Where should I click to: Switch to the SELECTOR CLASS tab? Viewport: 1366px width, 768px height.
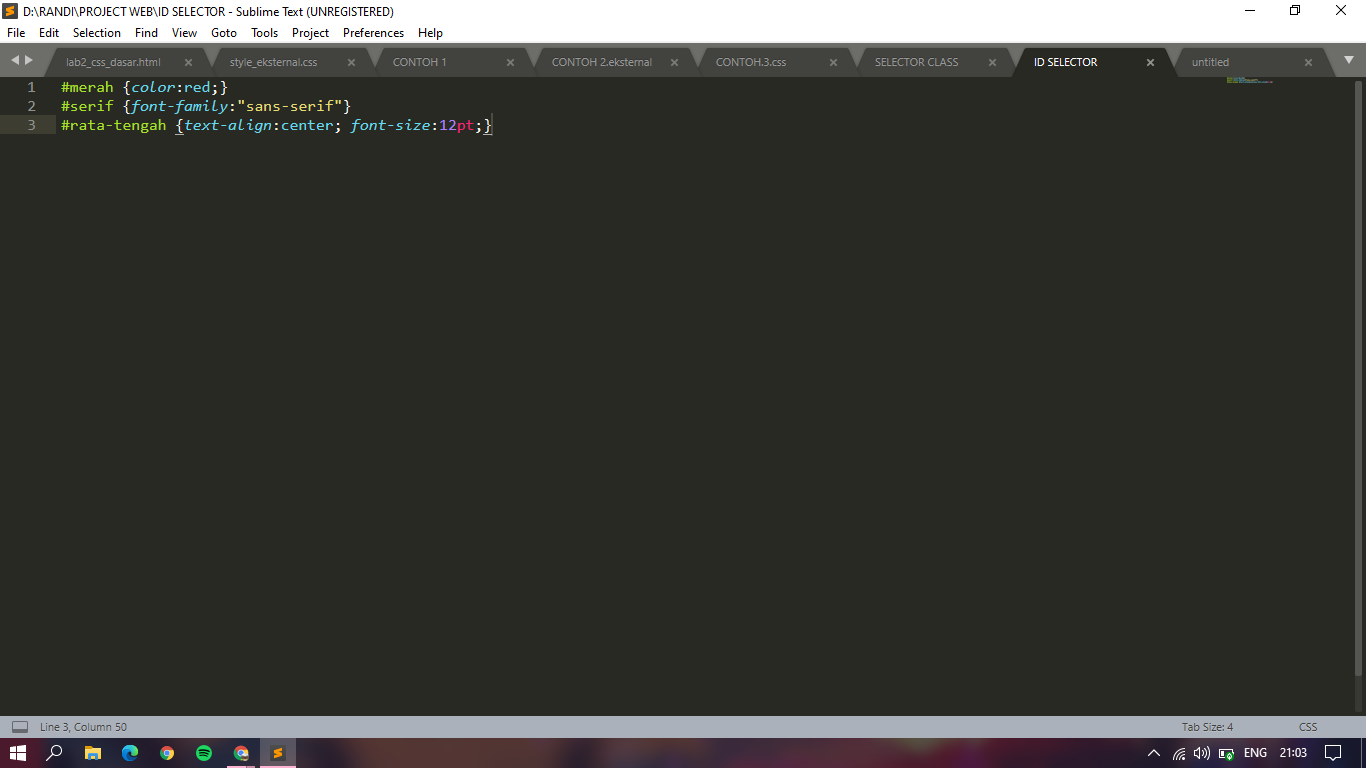pos(916,61)
